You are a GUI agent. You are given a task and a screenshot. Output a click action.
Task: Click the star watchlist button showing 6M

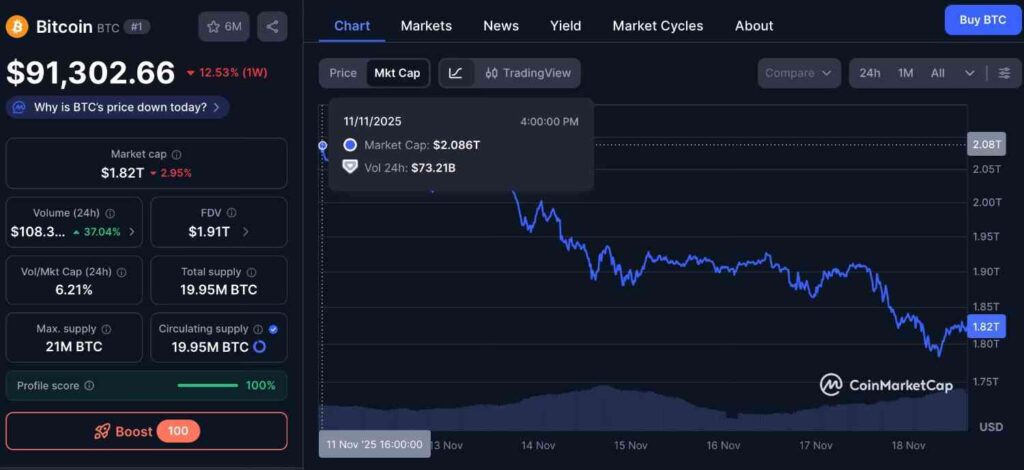[x=224, y=27]
